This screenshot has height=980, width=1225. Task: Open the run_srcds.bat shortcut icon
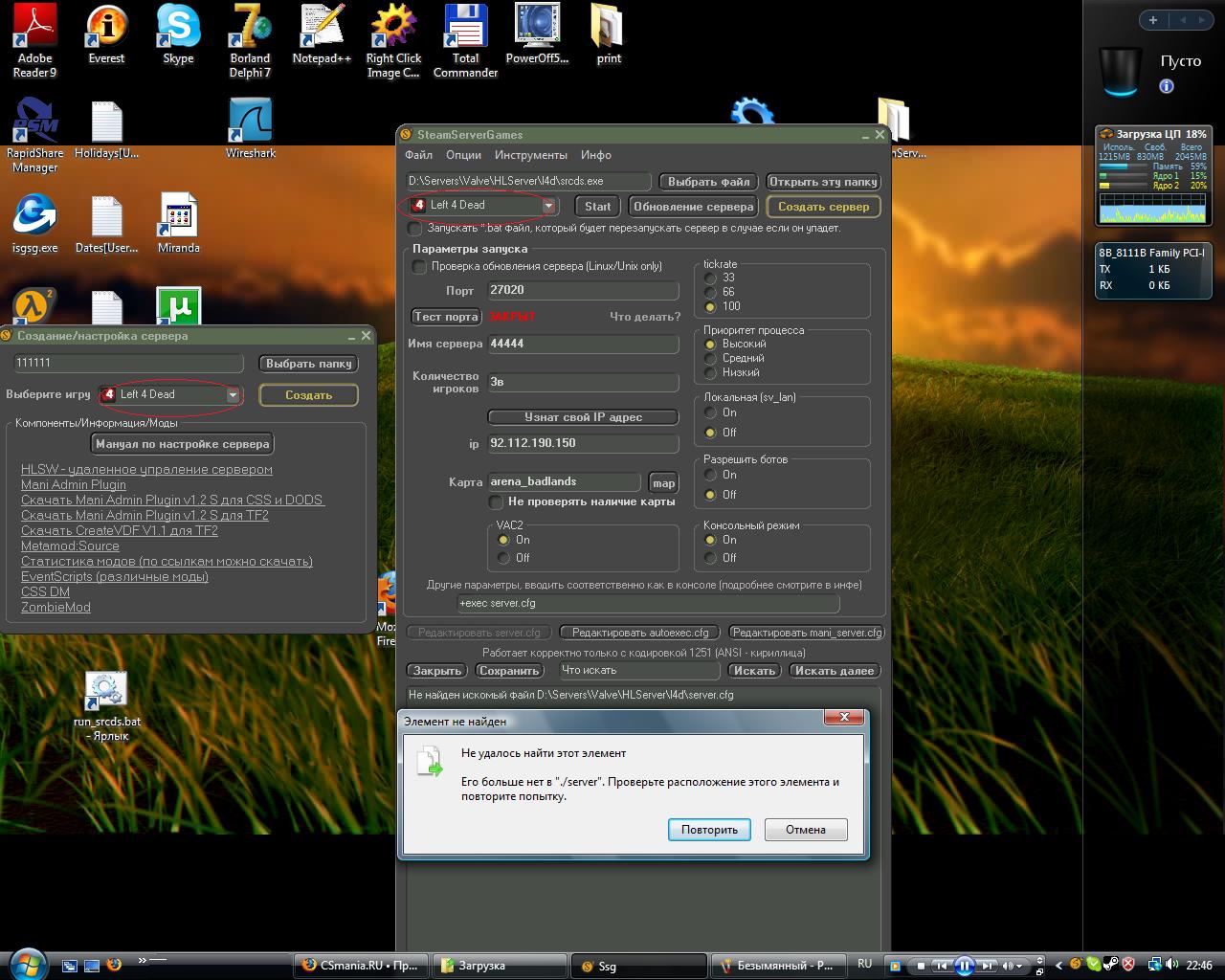click(x=106, y=691)
